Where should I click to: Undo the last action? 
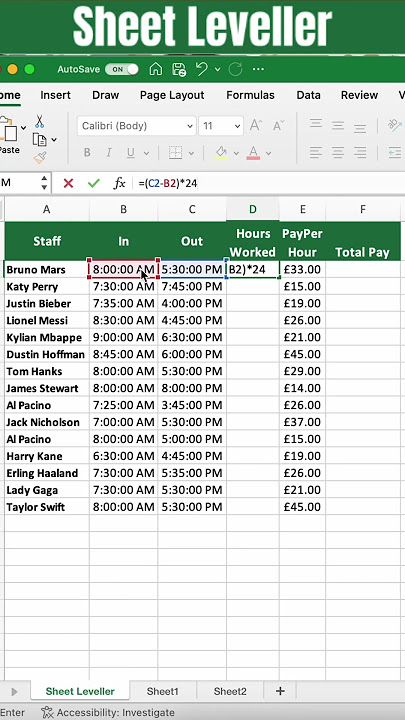click(201, 69)
